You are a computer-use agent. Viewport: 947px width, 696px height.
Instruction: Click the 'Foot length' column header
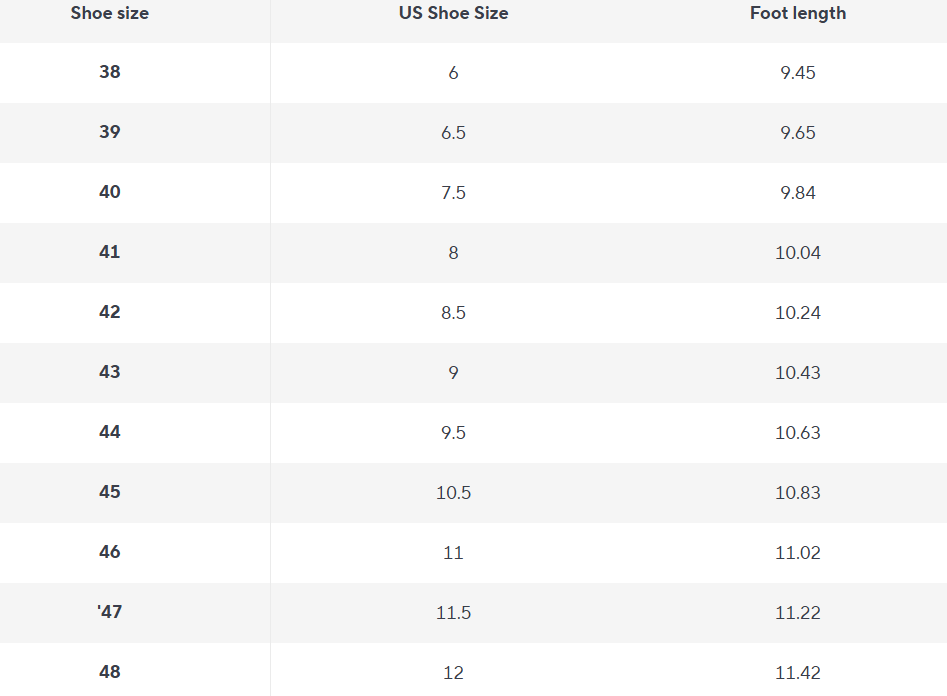click(x=797, y=13)
